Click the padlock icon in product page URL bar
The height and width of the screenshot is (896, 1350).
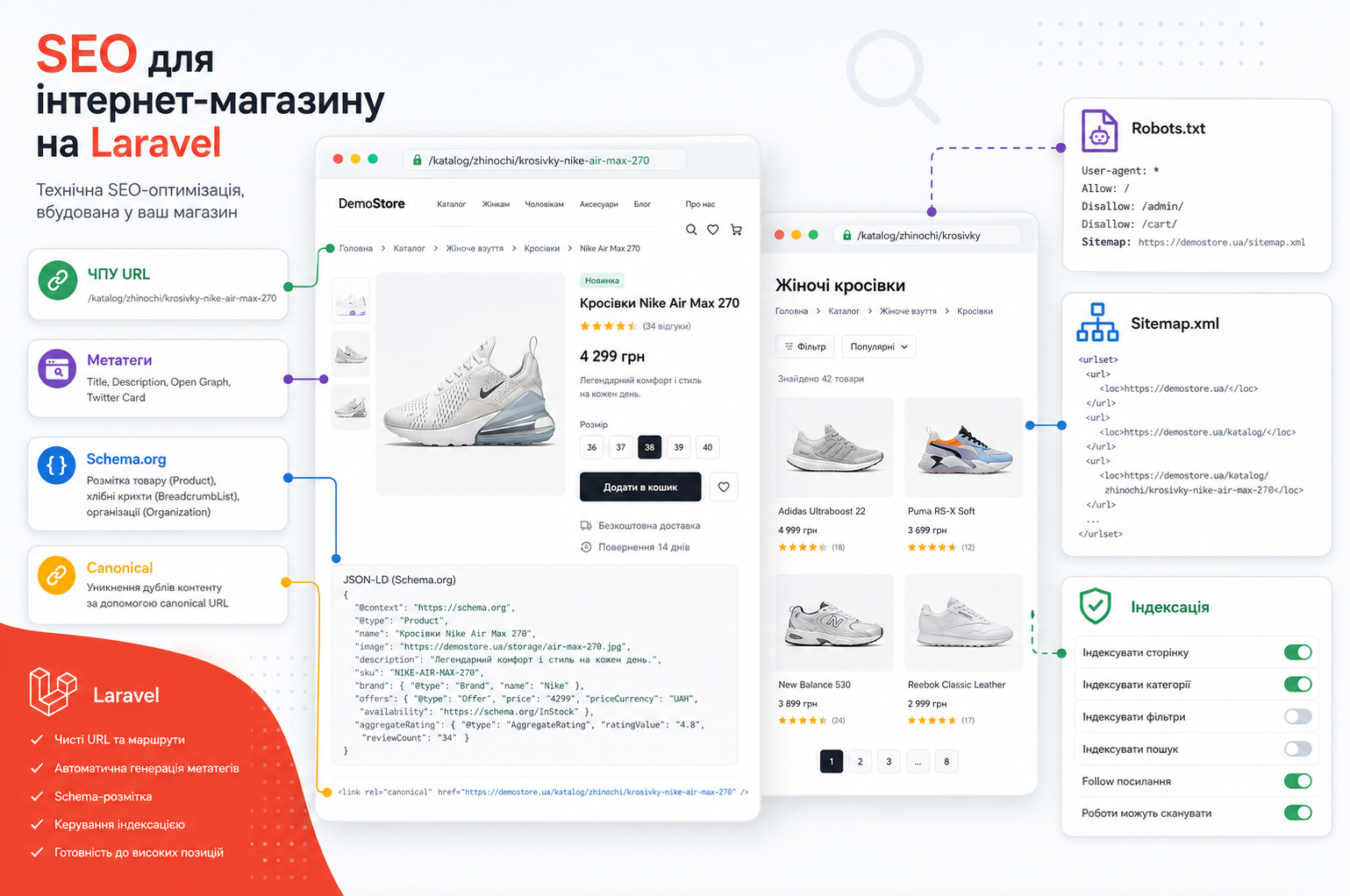click(x=418, y=160)
